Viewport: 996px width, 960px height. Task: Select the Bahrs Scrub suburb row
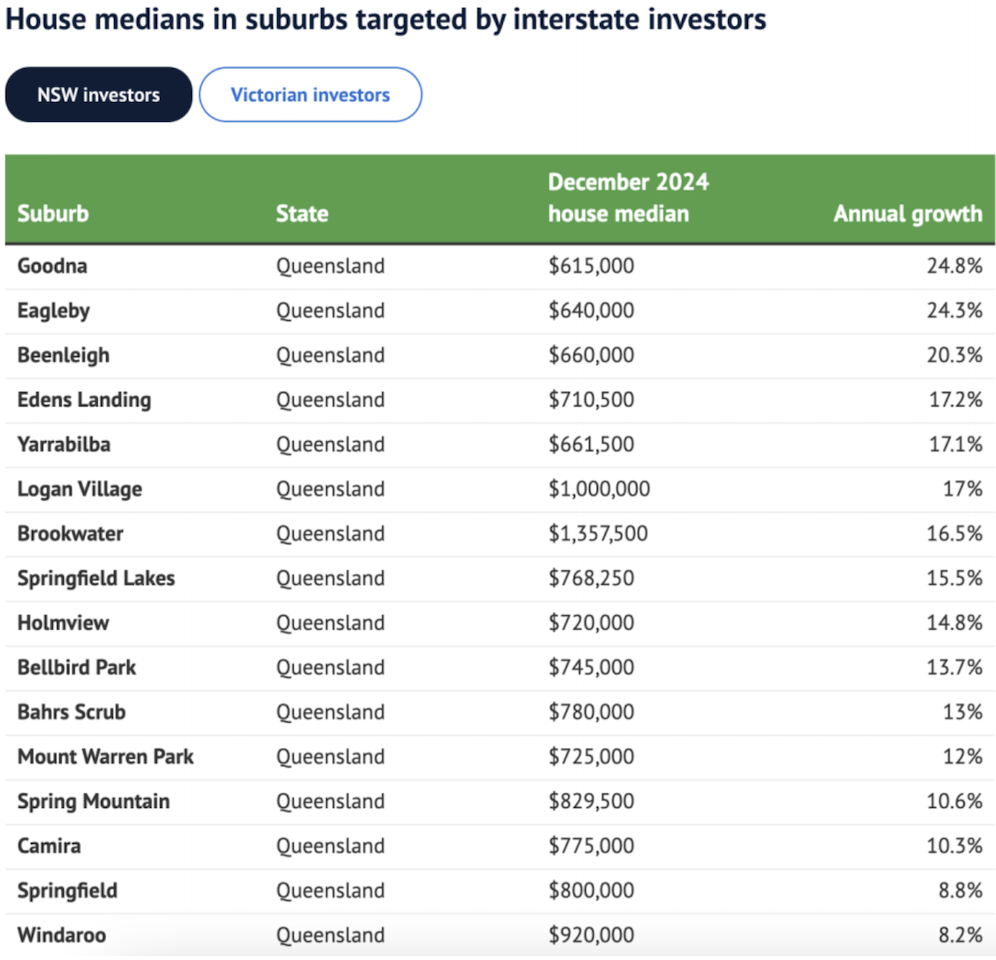point(500,713)
